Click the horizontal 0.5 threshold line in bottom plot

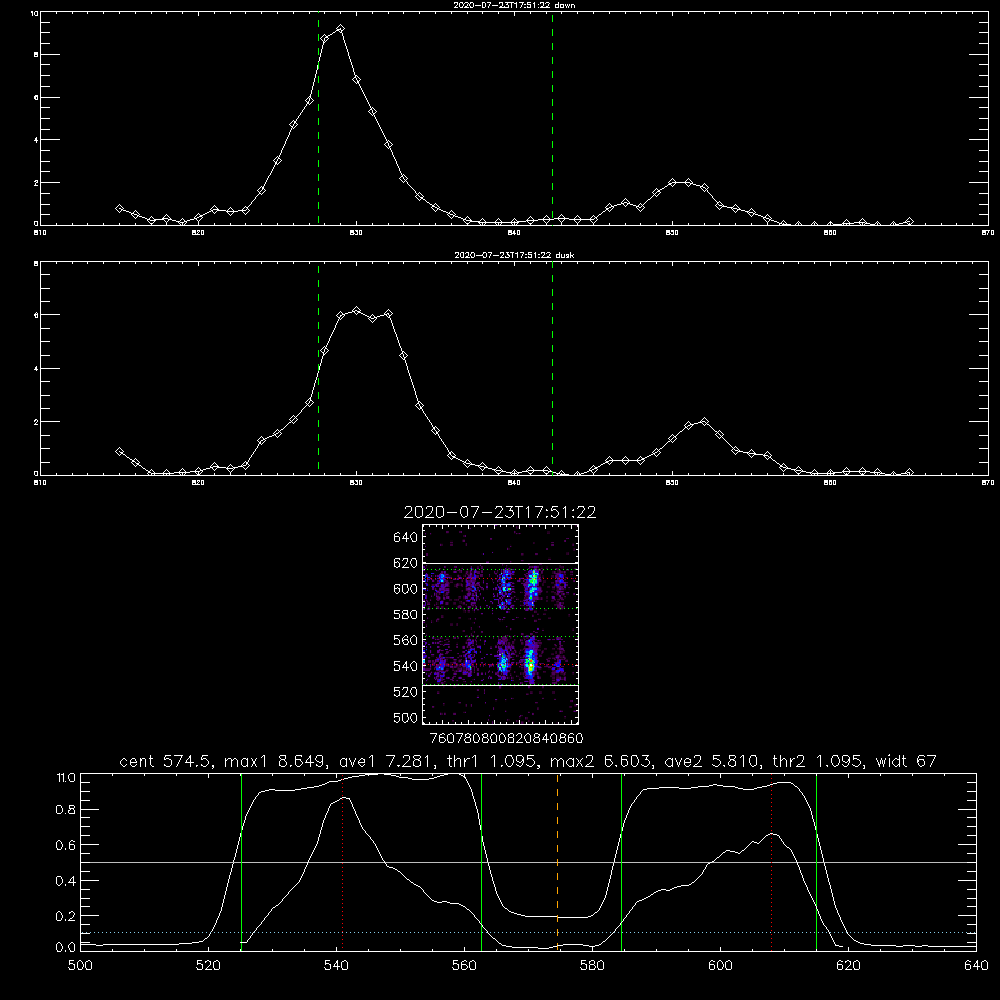pos(528,862)
